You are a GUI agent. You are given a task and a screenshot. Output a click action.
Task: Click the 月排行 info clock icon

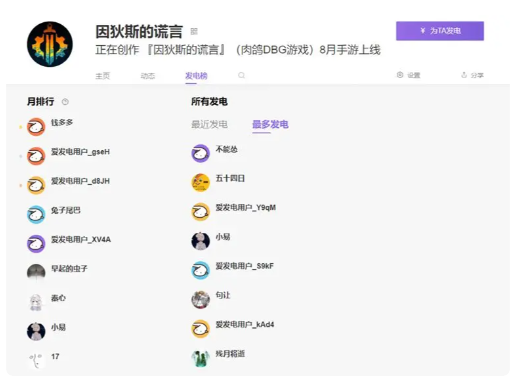(x=65, y=102)
